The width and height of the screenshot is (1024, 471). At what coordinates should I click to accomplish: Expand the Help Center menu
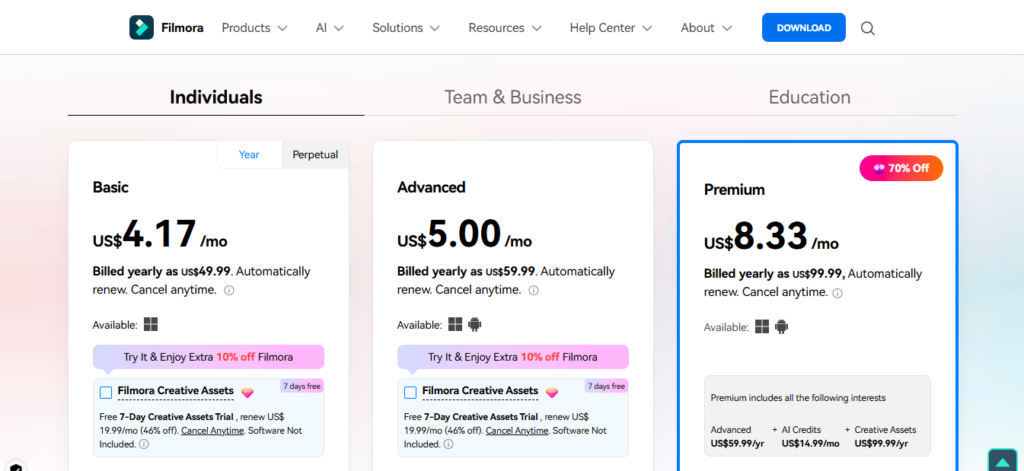coord(611,28)
